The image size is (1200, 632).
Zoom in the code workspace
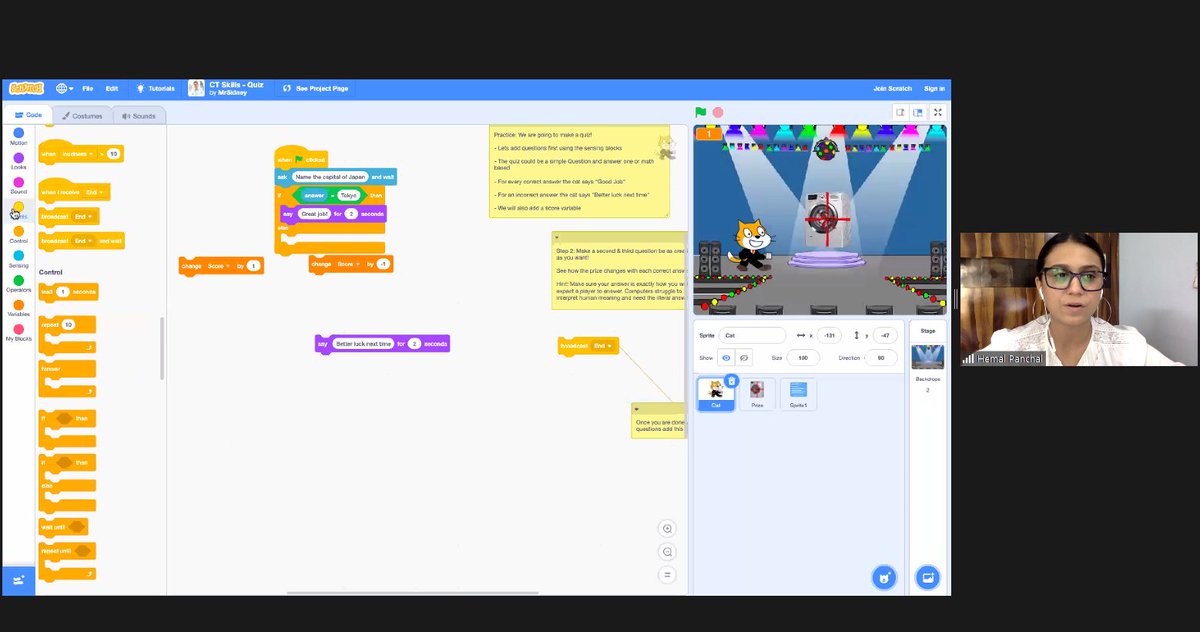pyautogui.click(x=667, y=528)
